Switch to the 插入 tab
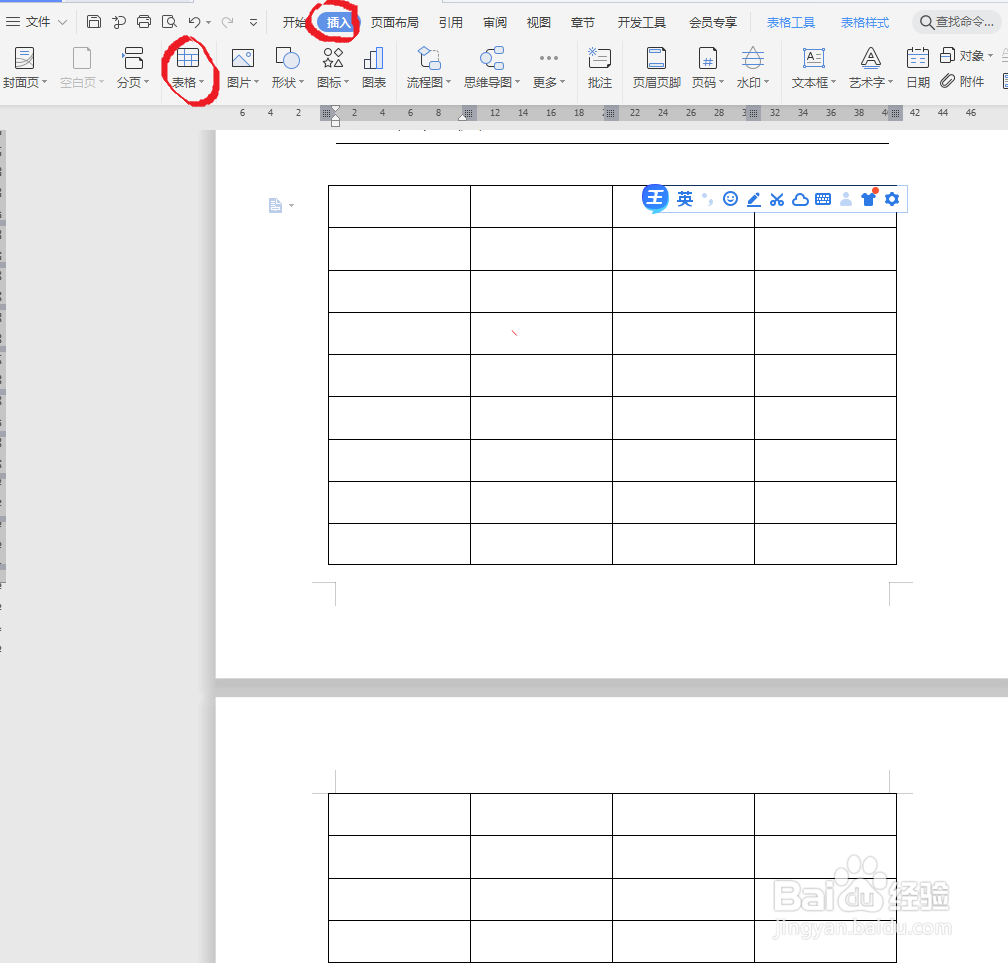This screenshot has height=963, width=1008. tap(338, 22)
